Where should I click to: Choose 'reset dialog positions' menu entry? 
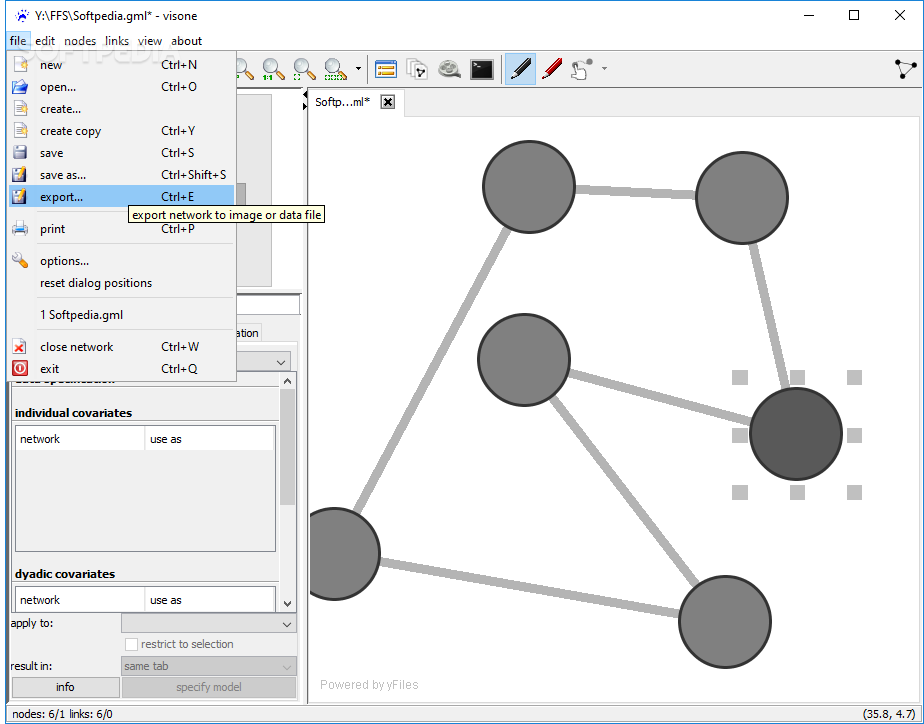(121, 283)
